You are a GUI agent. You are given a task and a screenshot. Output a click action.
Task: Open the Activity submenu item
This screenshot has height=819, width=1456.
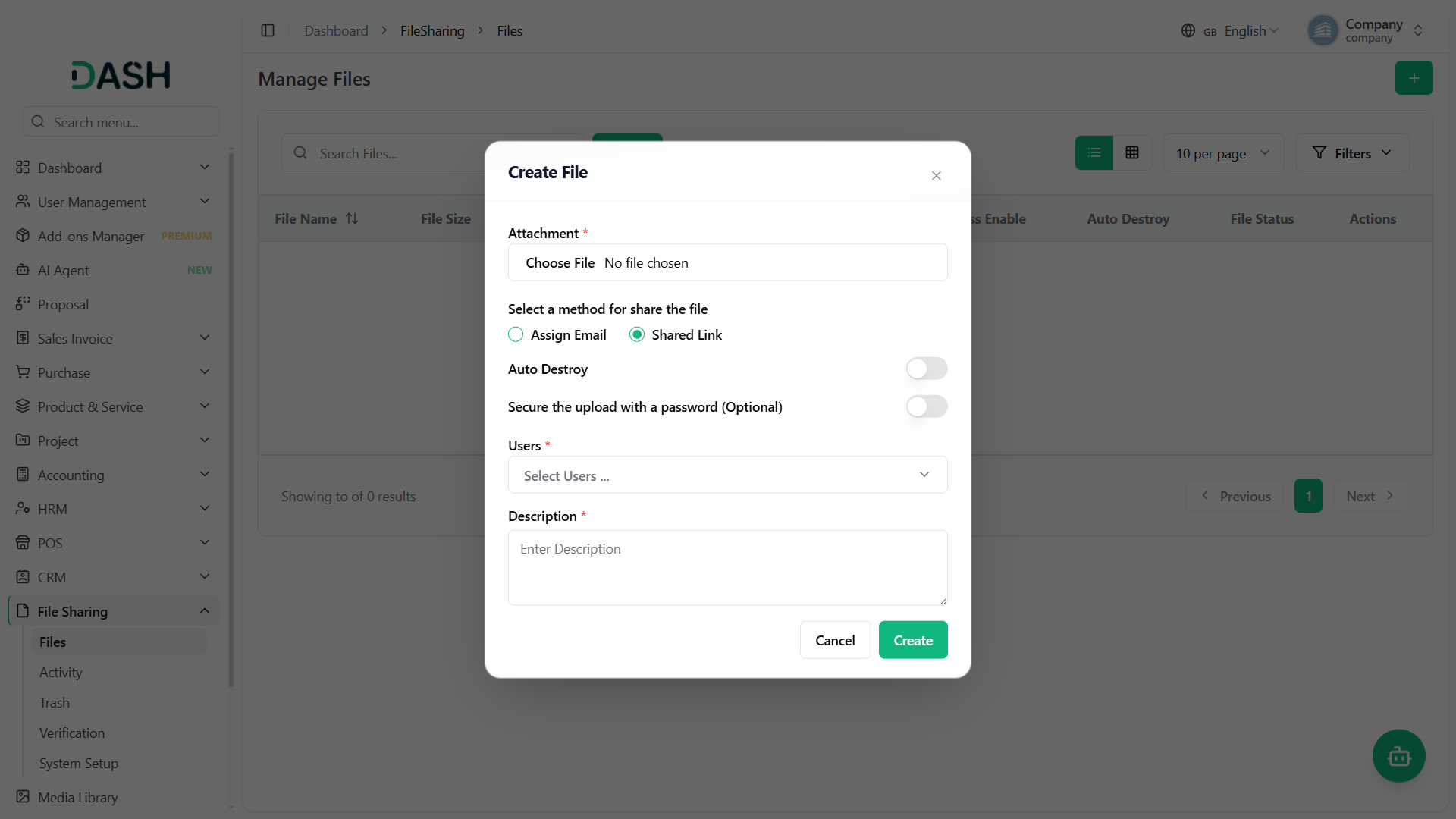[x=61, y=672]
